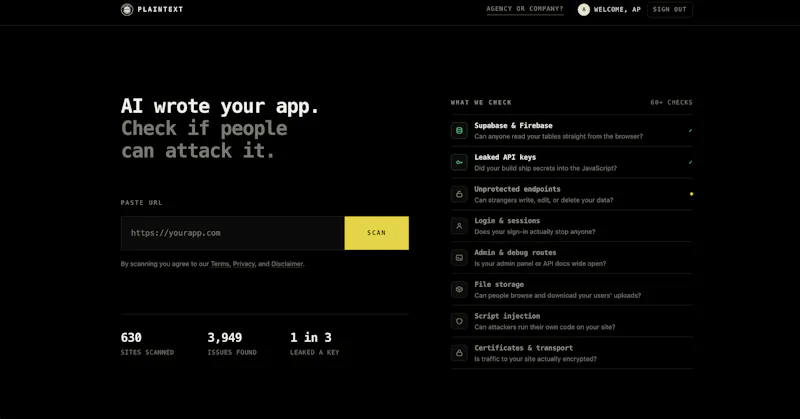
Task: Click 'Did your build ship secrets' description
Action: pos(545,168)
